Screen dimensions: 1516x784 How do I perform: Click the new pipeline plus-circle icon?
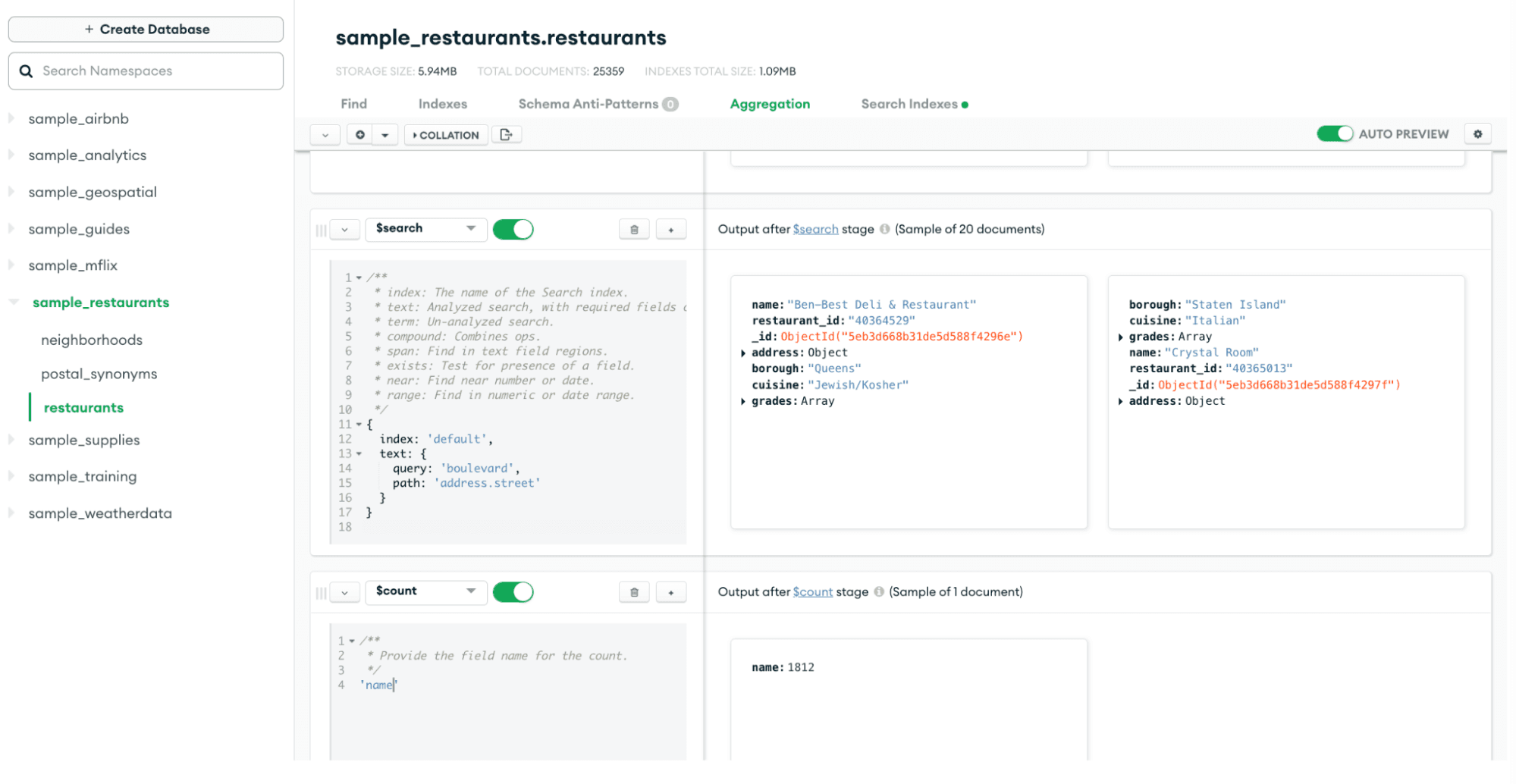click(x=360, y=135)
